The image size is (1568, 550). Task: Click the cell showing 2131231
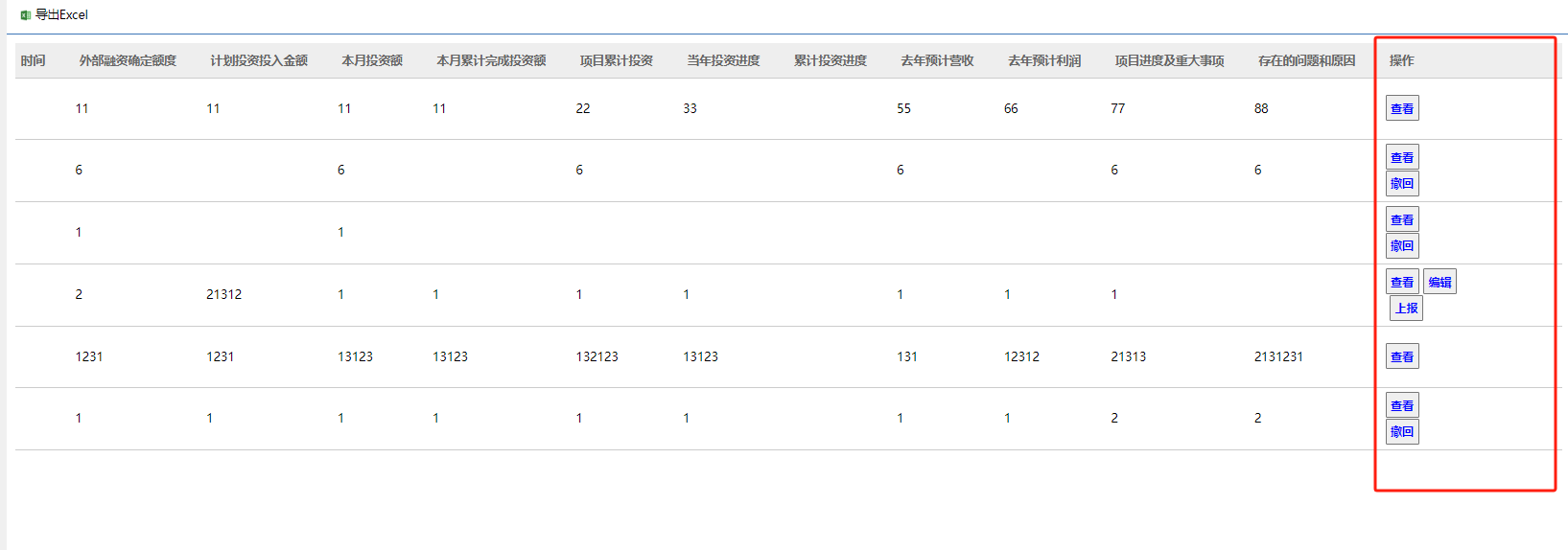1278,356
